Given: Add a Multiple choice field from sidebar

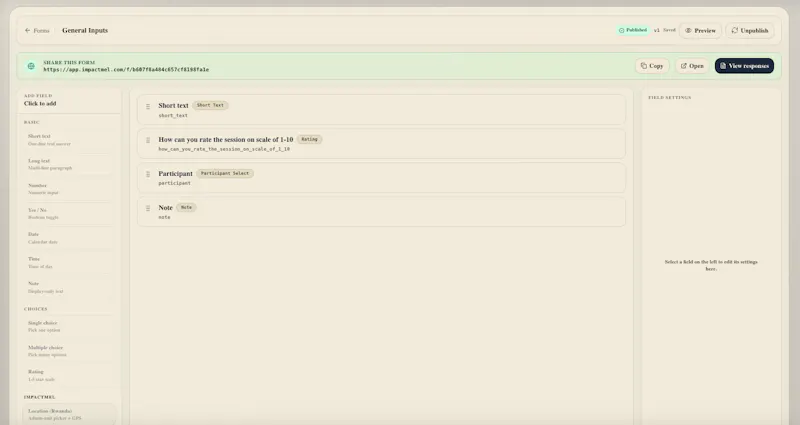Looking at the screenshot, I should pyautogui.click(x=68, y=351).
